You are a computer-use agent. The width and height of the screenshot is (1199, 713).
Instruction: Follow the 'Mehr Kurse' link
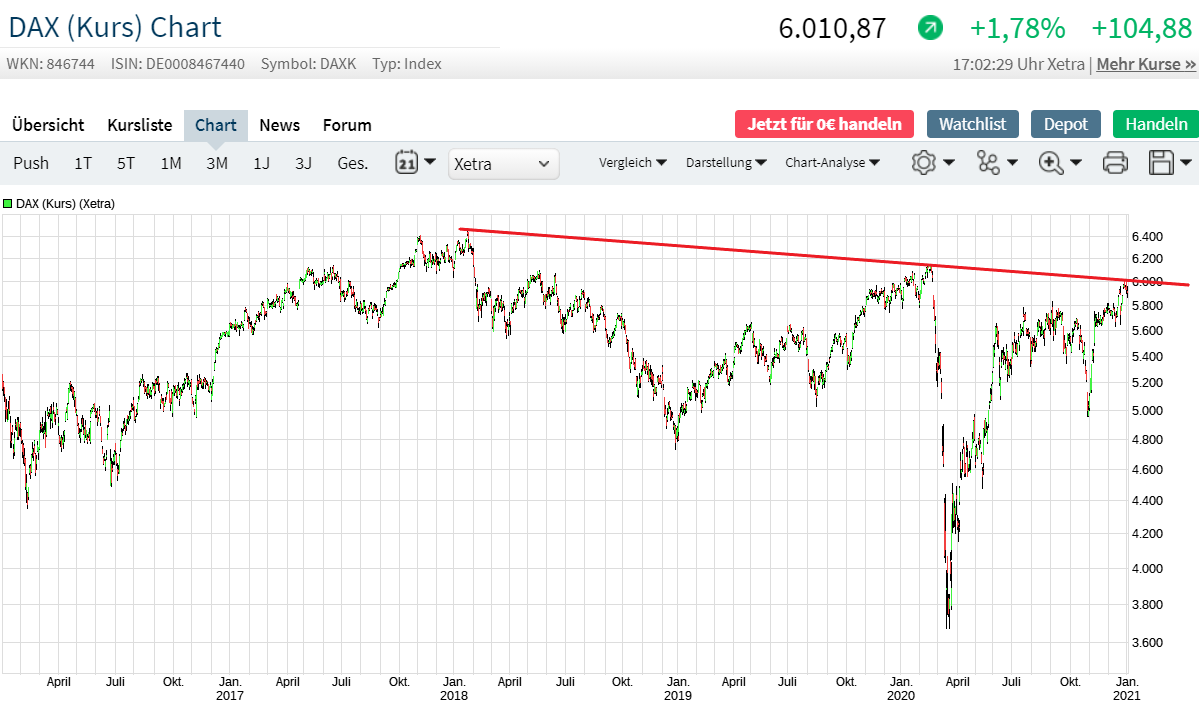[x=1146, y=64]
